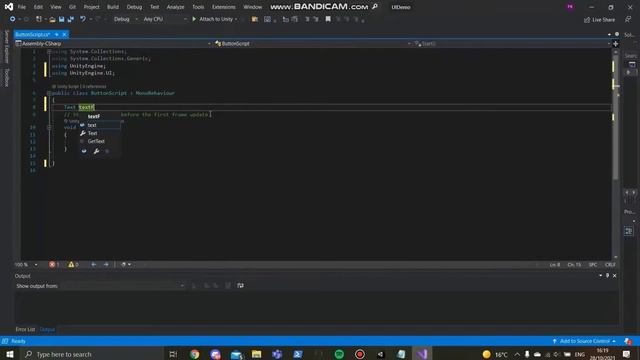Open the Debug menu
The height and width of the screenshot is (360, 640).
tap(134, 7)
